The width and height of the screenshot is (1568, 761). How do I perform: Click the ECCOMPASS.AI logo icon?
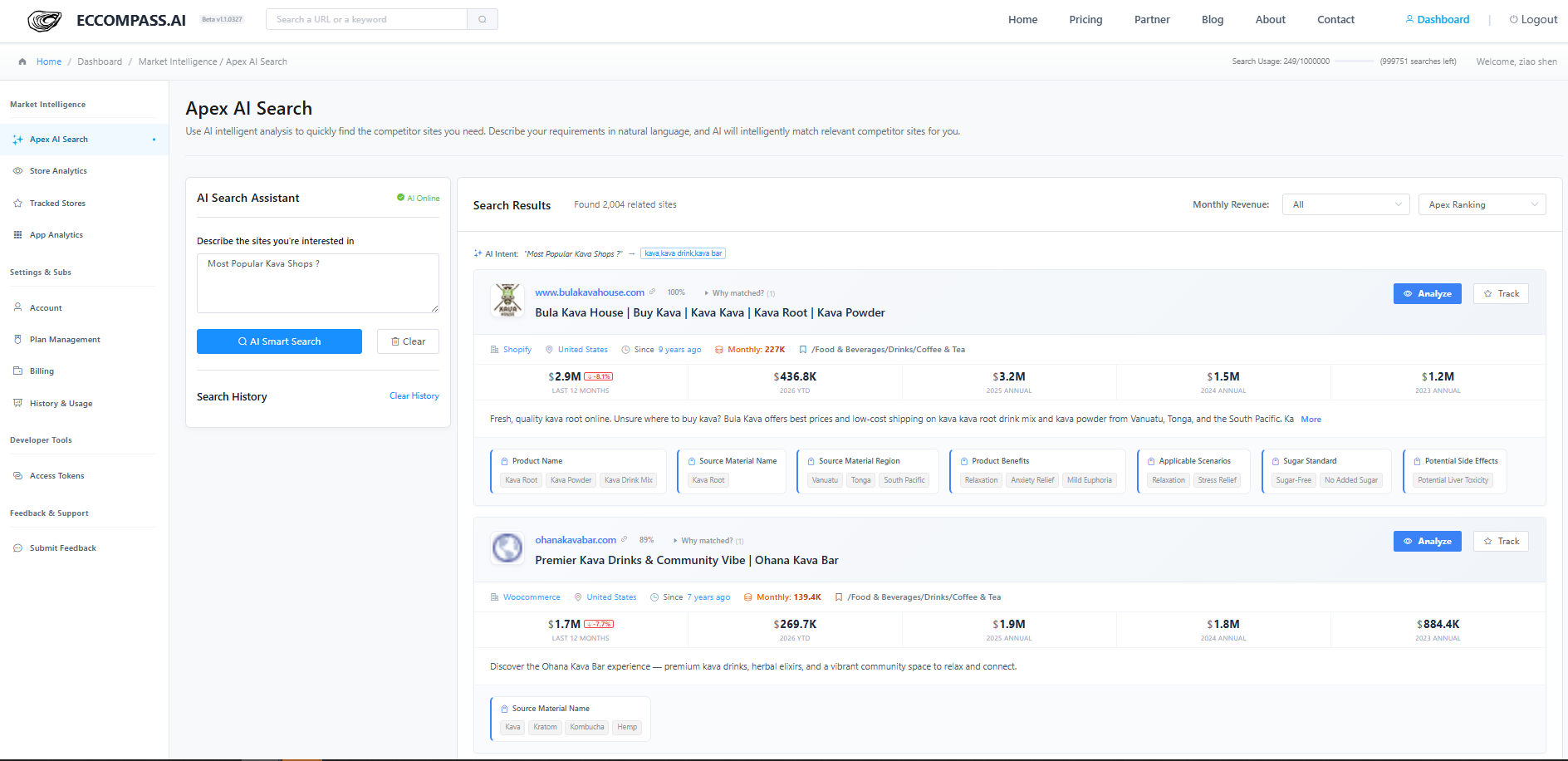pos(44,20)
